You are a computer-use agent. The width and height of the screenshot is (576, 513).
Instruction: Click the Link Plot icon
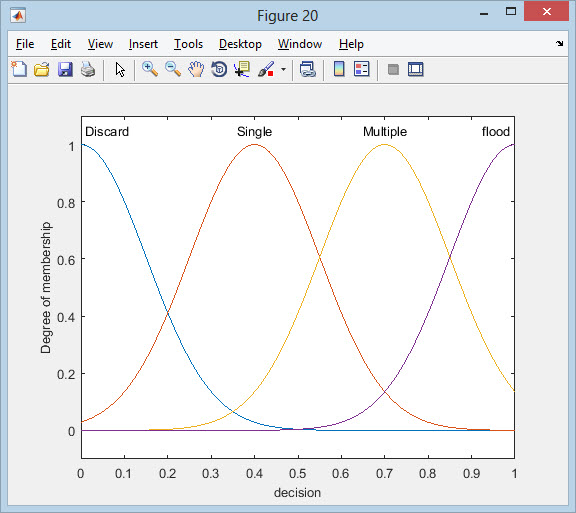[307, 69]
